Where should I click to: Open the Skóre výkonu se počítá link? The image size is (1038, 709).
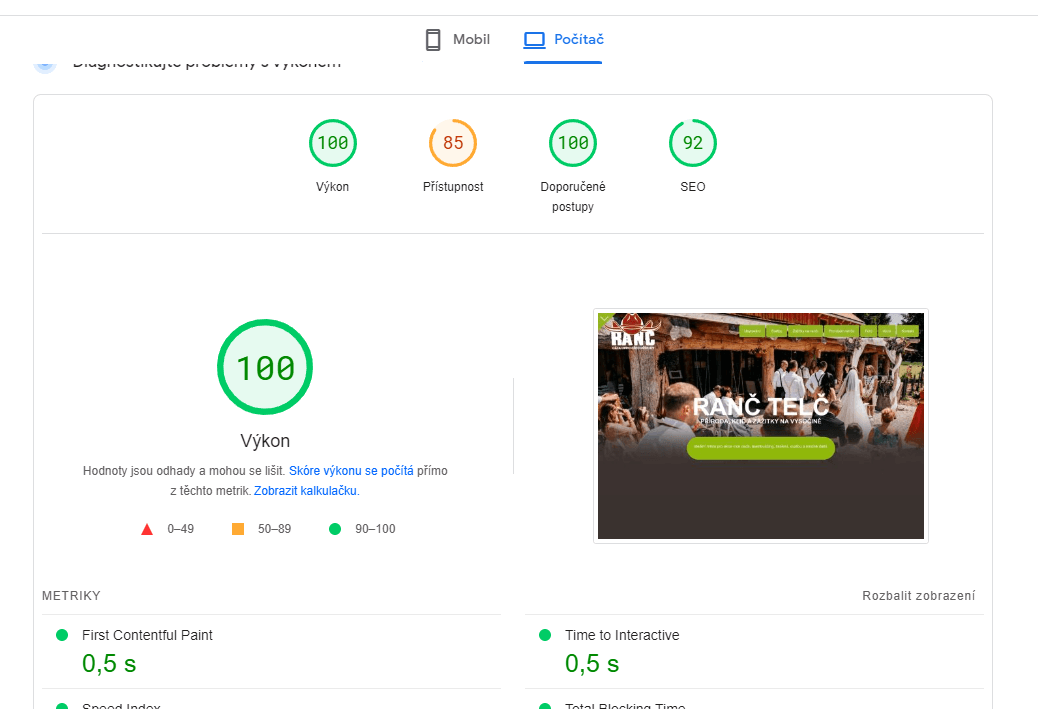click(351, 470)
